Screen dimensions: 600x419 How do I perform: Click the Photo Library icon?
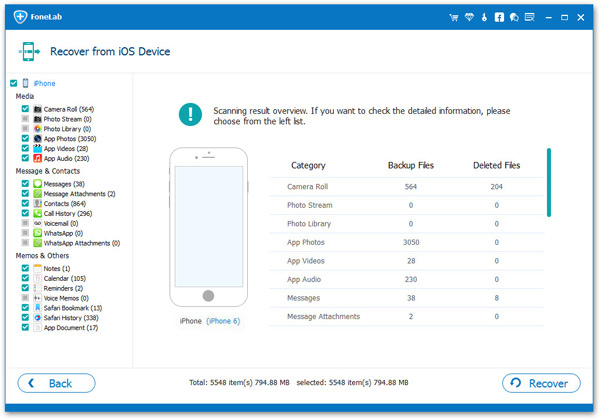(x=38, y=129)
